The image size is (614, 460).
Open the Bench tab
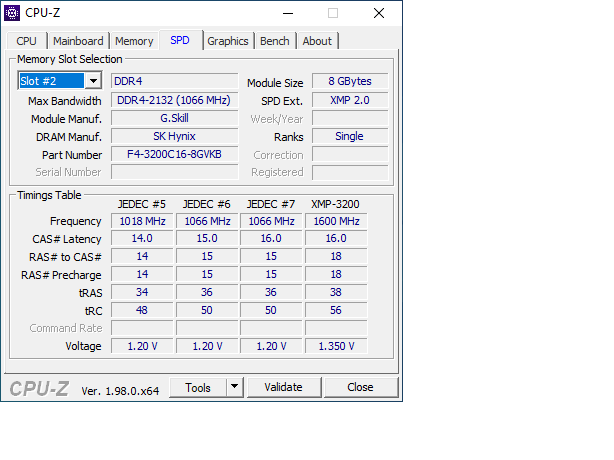point(275,41)
